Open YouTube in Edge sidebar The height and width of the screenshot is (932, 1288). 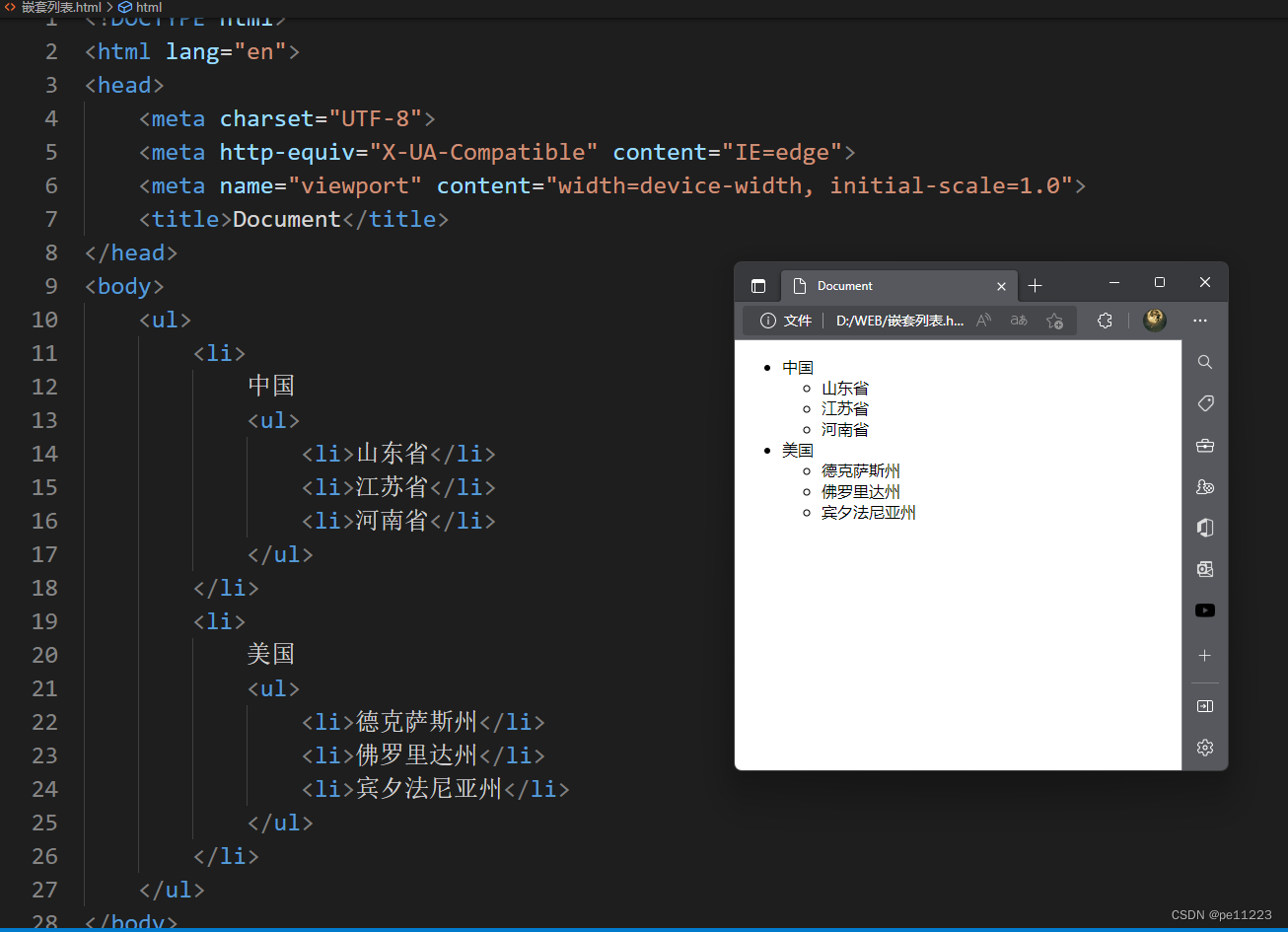[1205, 610]
